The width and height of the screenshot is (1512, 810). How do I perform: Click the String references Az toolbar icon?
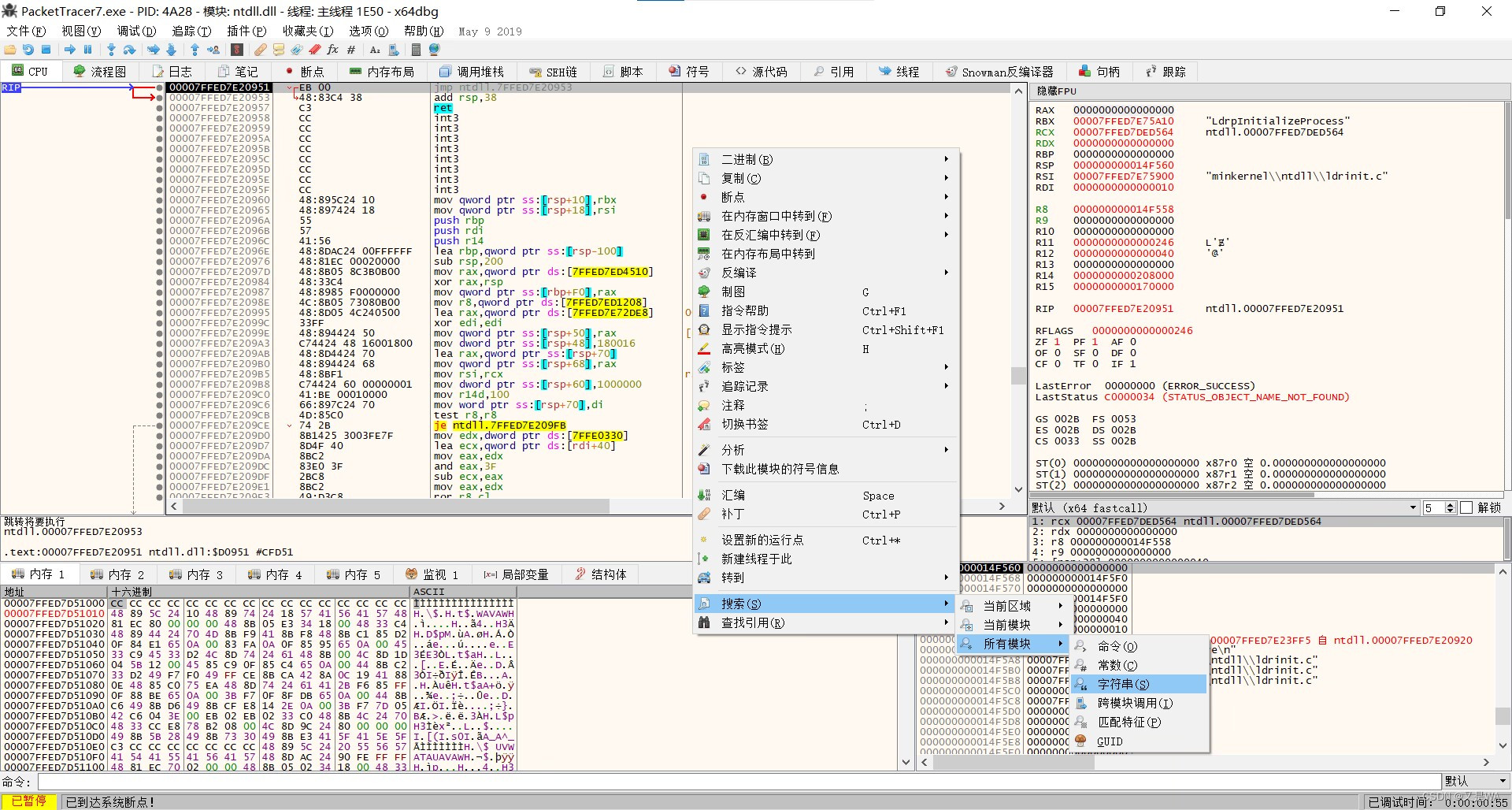(375, 50)
